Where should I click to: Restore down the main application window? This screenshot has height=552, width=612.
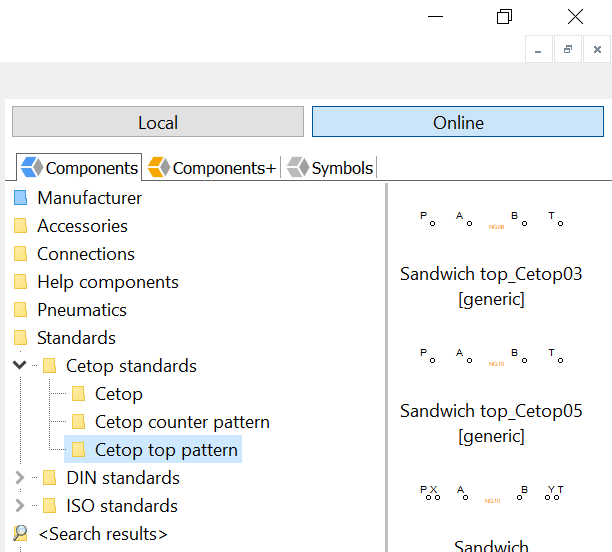point(504,16)
